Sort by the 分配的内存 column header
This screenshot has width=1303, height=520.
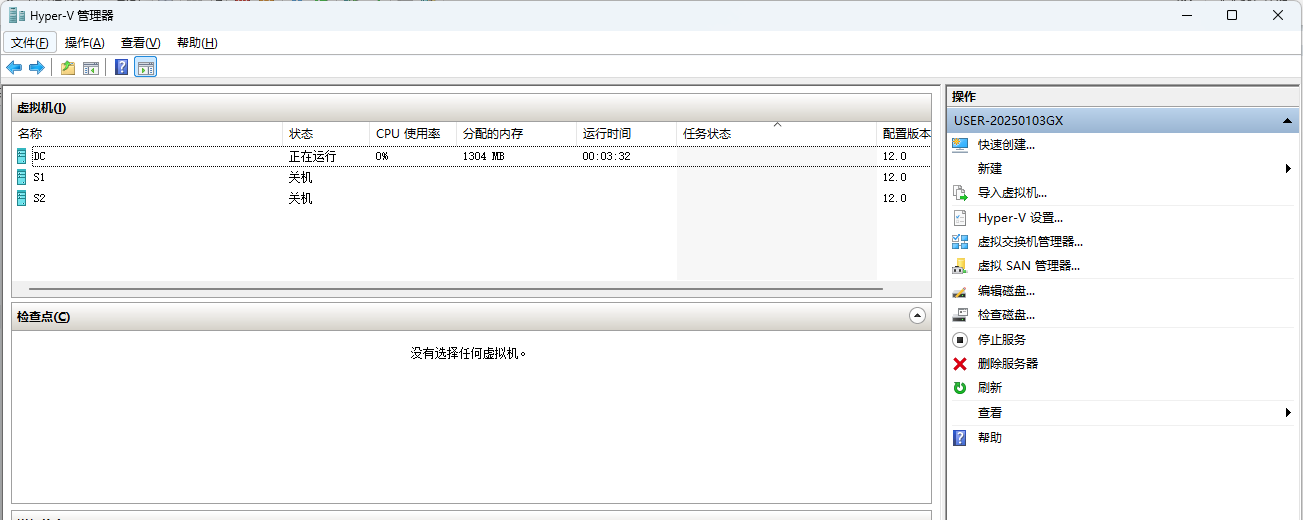tap(517, 133)
